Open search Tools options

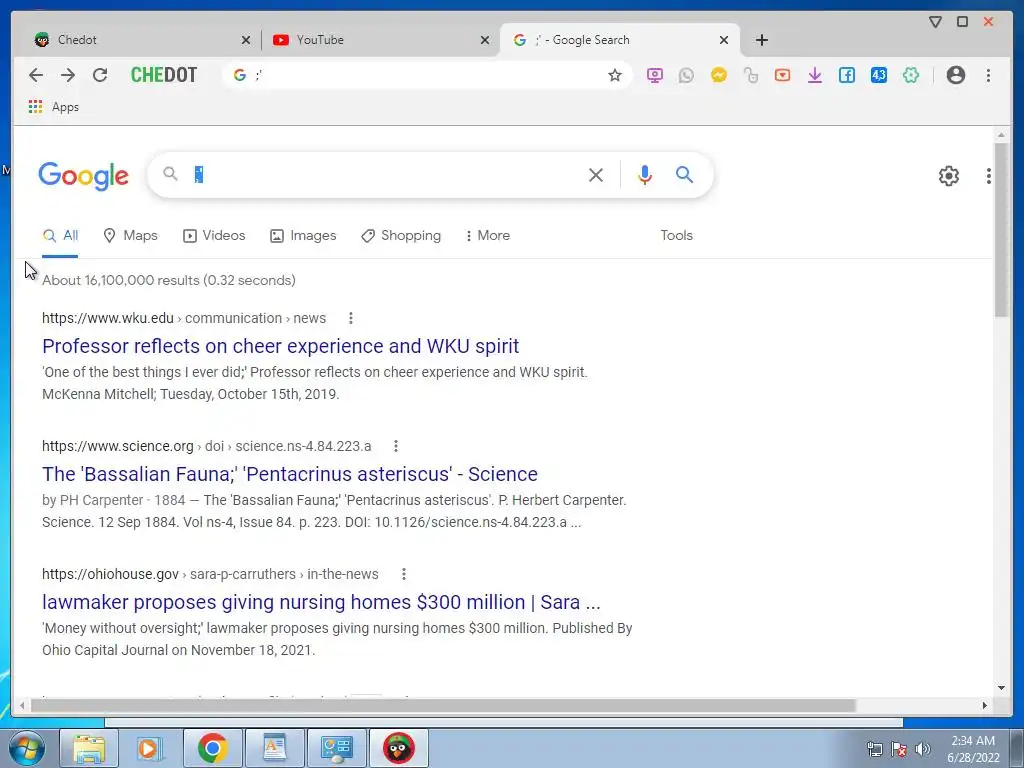point(677,236)
